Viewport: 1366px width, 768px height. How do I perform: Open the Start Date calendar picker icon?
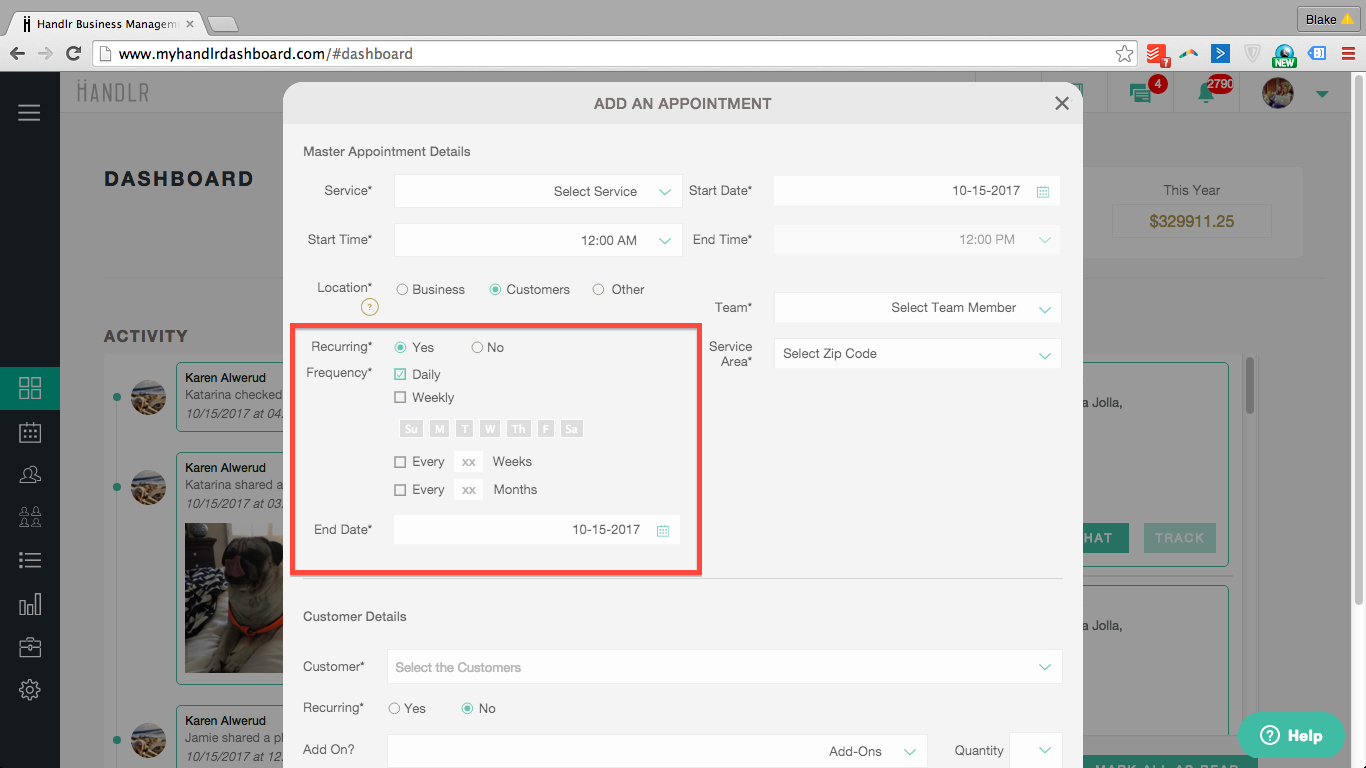(1042, 191)
